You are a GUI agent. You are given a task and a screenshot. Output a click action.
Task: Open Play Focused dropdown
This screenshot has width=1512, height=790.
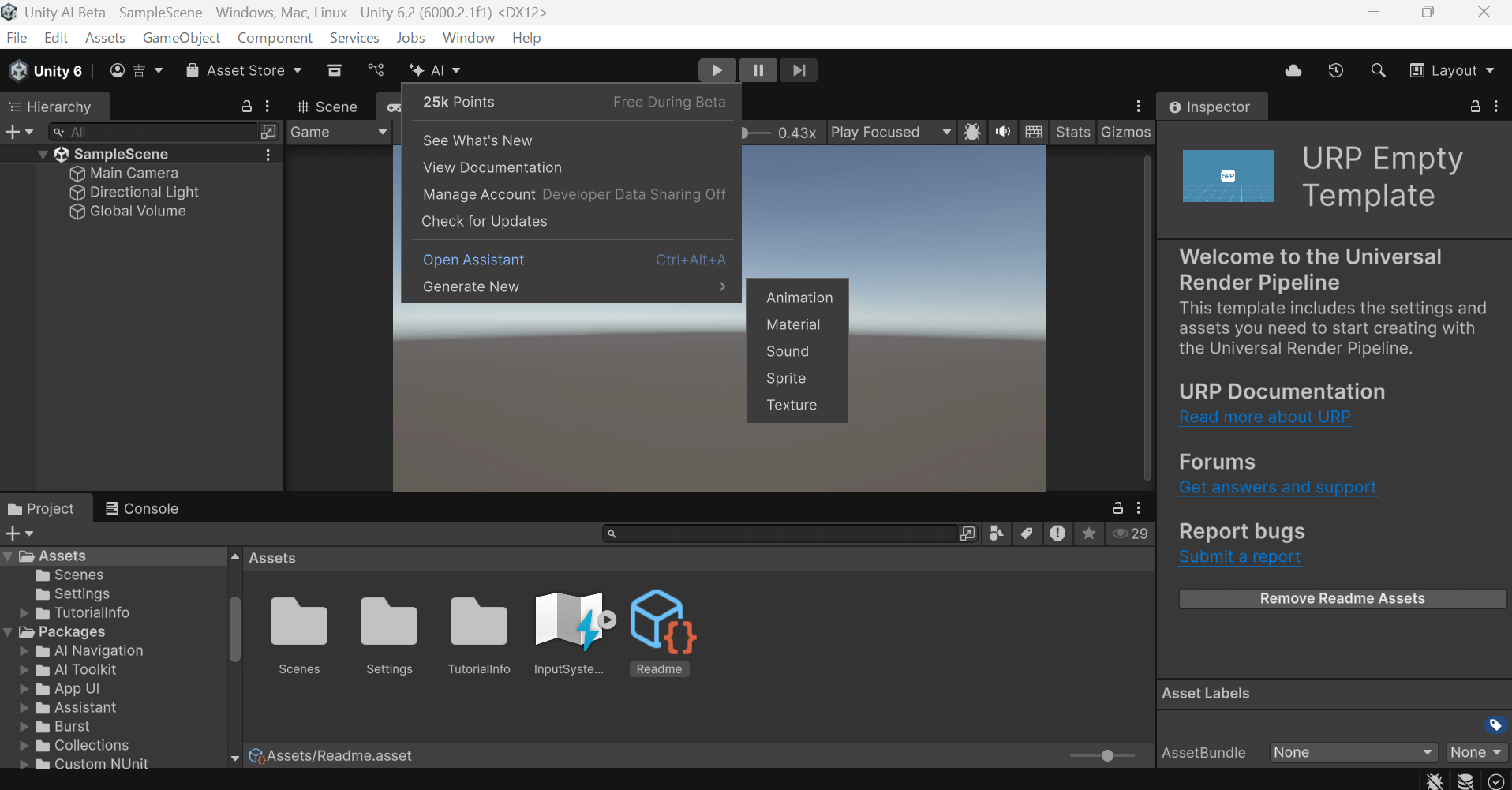point(891,132)
